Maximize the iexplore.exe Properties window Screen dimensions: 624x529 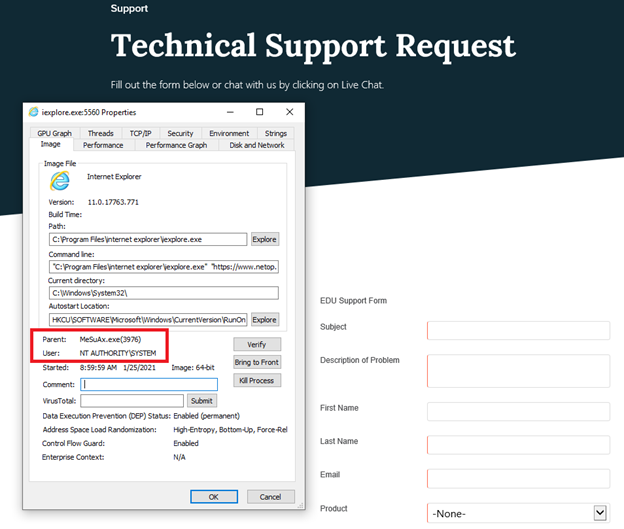tap(260, 112)
